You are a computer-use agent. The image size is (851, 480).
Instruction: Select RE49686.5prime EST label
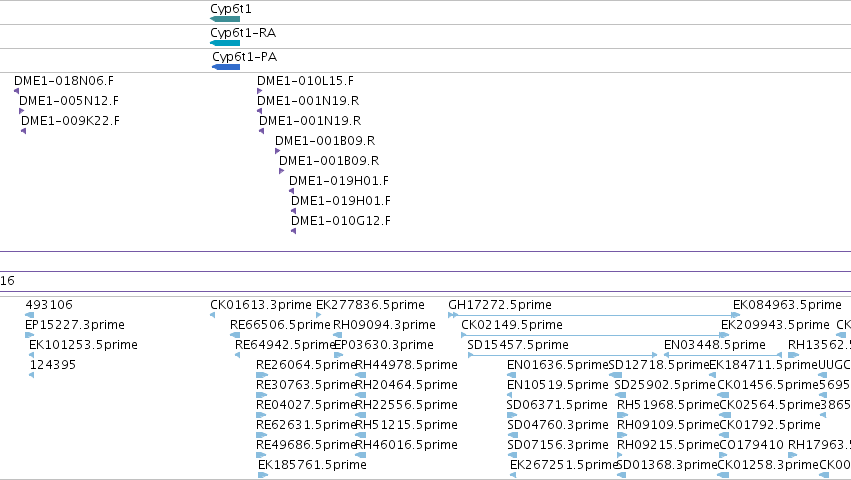point(306,446)
